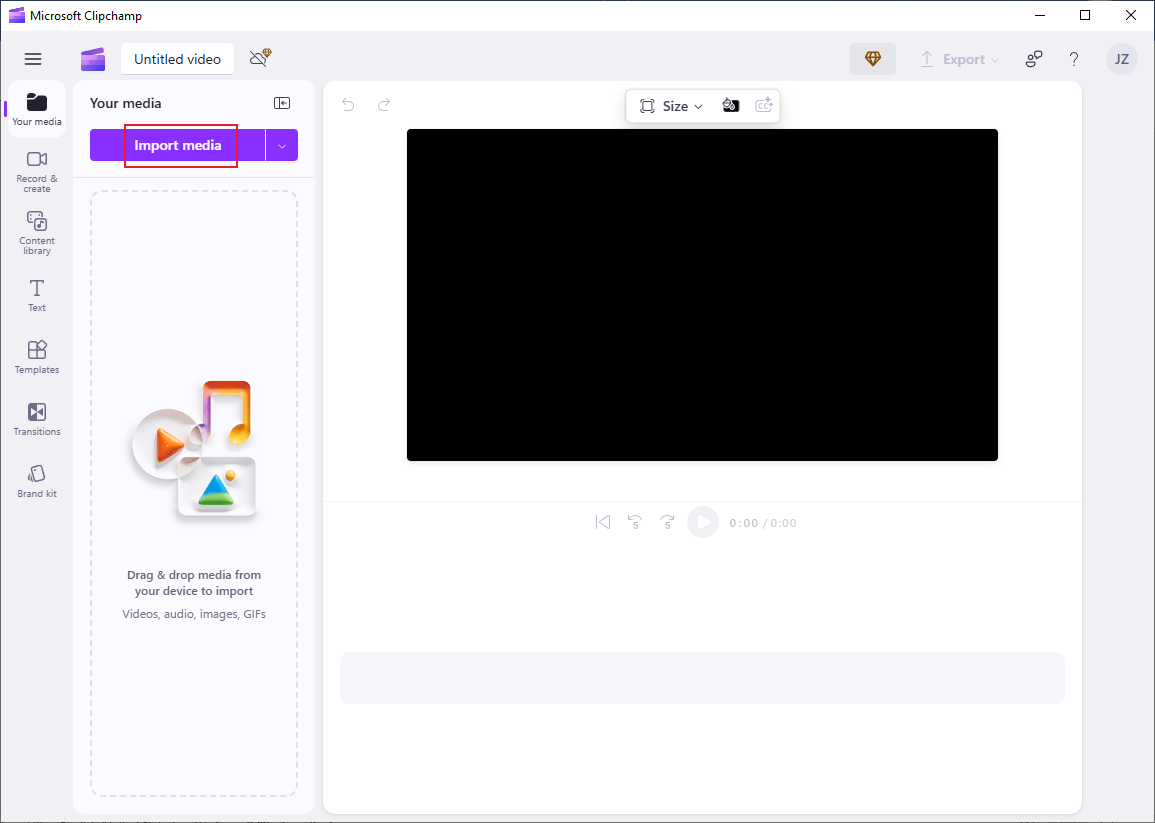
Task: Toggle the captions CC button
Action: coord(764,106)
